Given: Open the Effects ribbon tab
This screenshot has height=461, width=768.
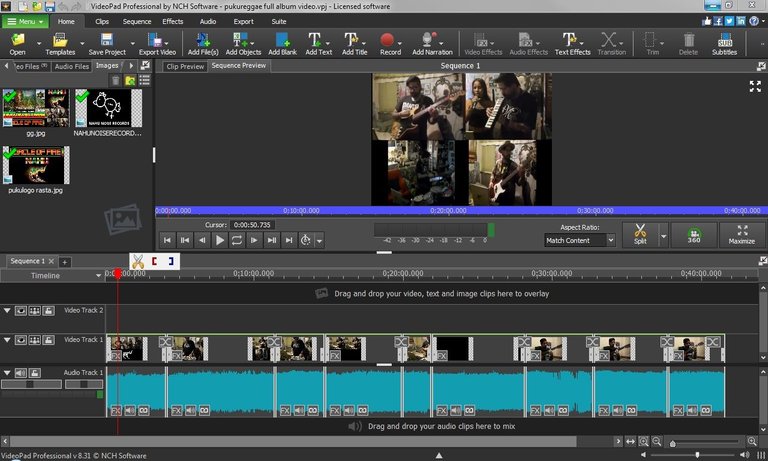Looking at the screenshot, I should 172,22.
